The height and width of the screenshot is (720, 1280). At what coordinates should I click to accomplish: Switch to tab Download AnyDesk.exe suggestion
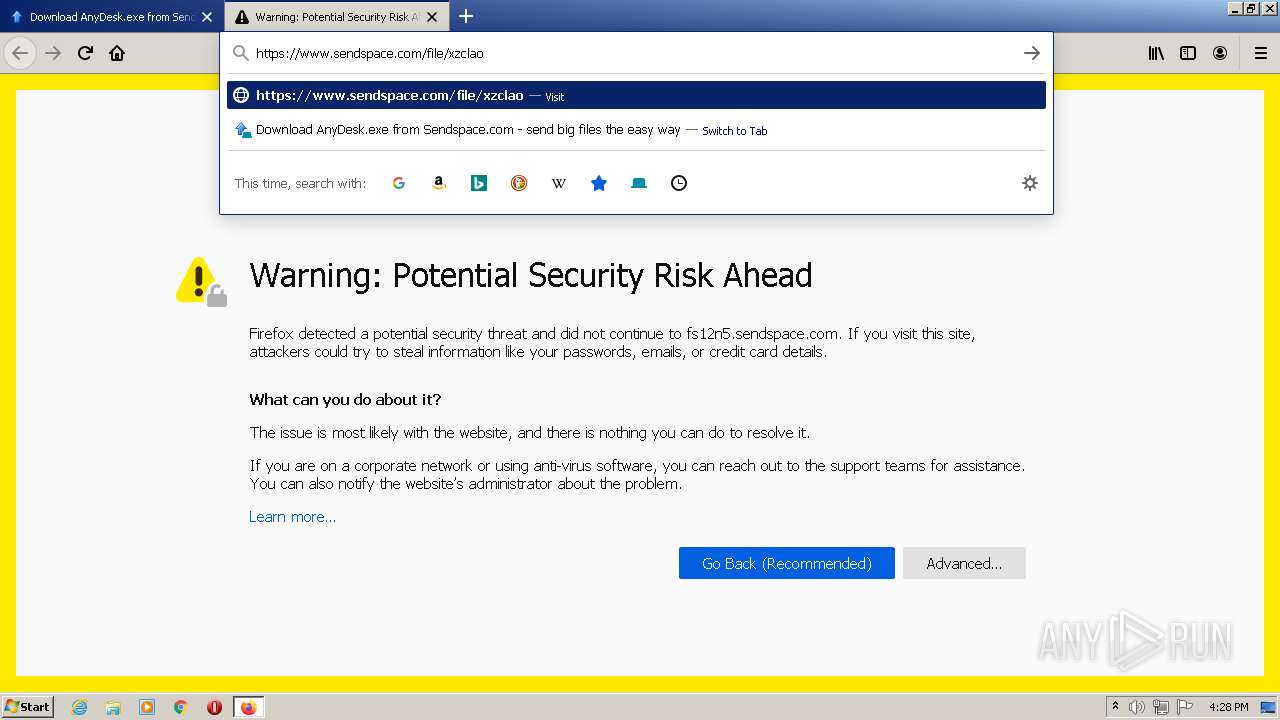pos(636,130)
